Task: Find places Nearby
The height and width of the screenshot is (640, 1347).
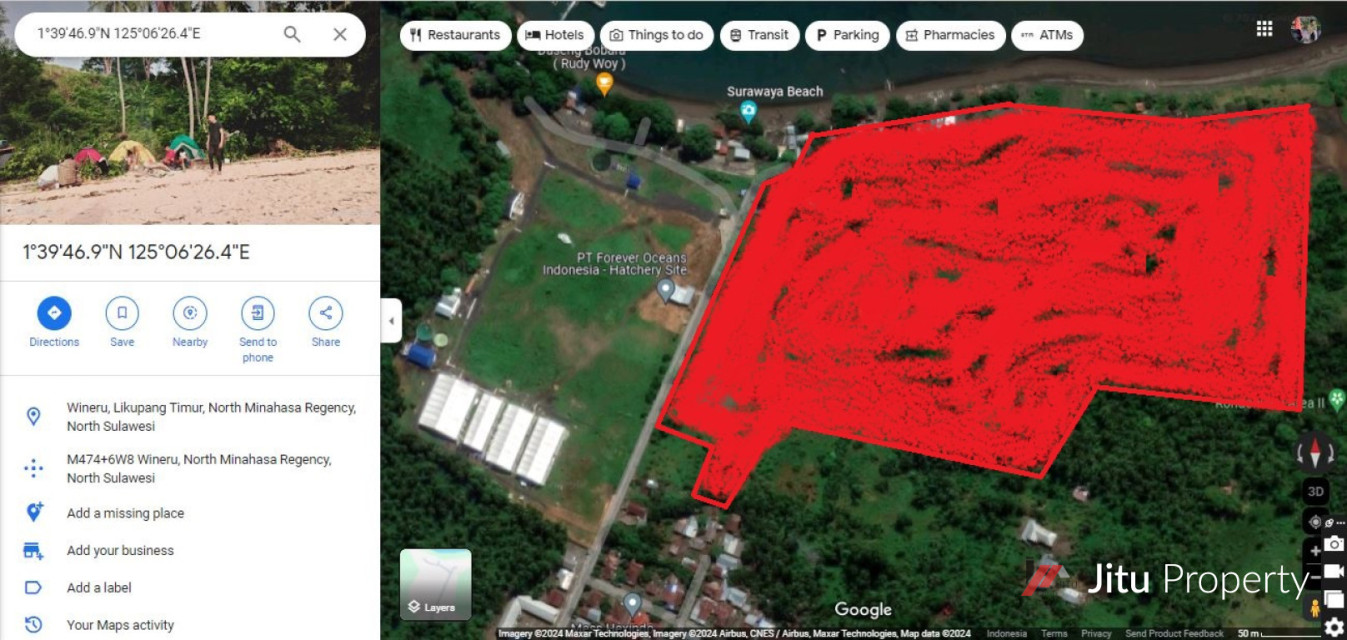Action: coord(190,322)
